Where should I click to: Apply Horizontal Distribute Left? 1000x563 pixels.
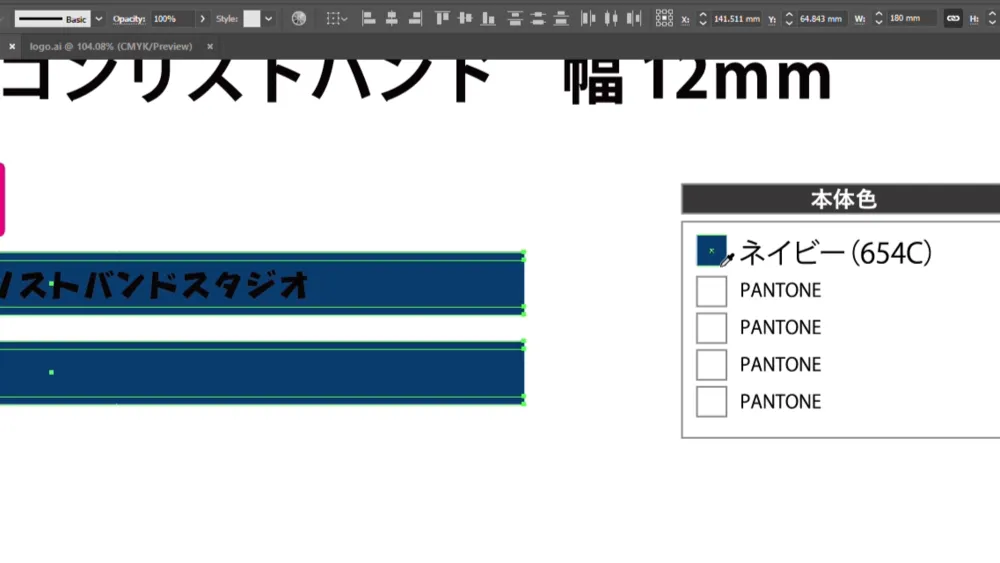pos(588,18)
